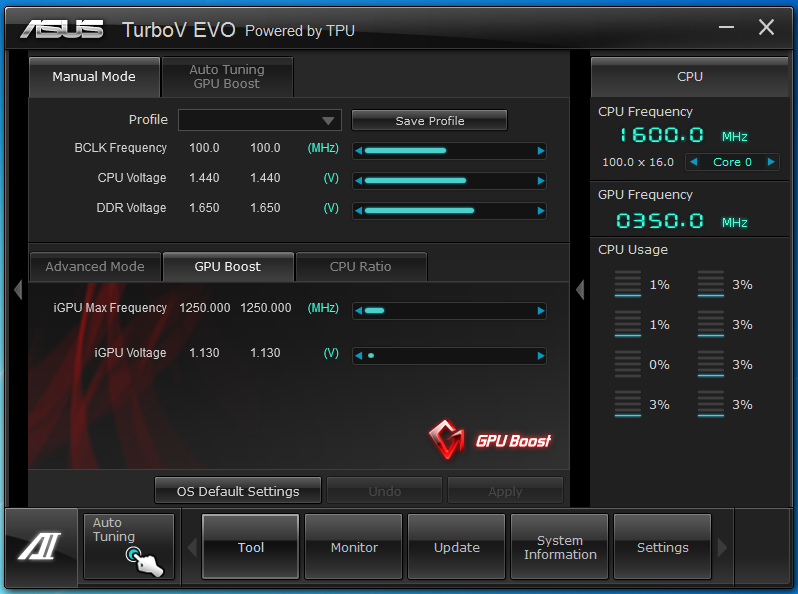Switch to Manual Mode tab
The width and height of the screenshot is (798, 594).
click(94, 77)
